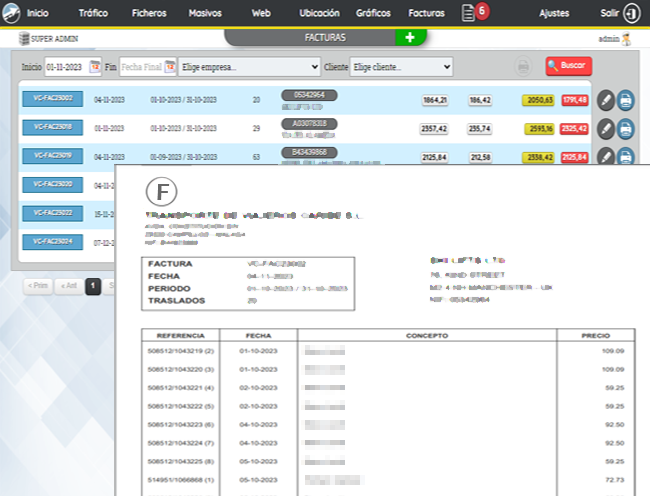Click the period 01-09-2023 / 31-10-2023 cell

pos(184,157)
